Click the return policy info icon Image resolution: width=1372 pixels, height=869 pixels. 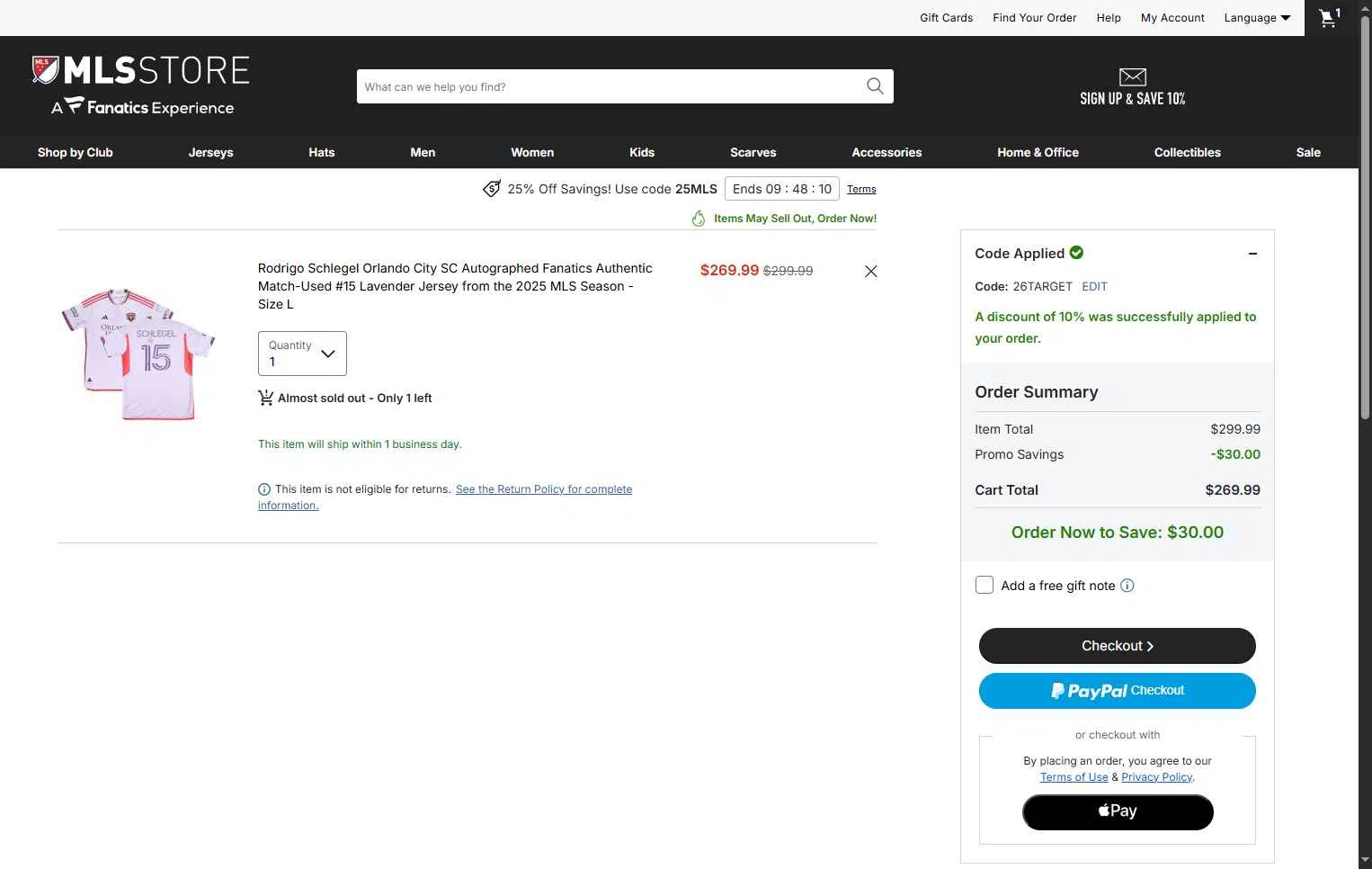[264, 489]
